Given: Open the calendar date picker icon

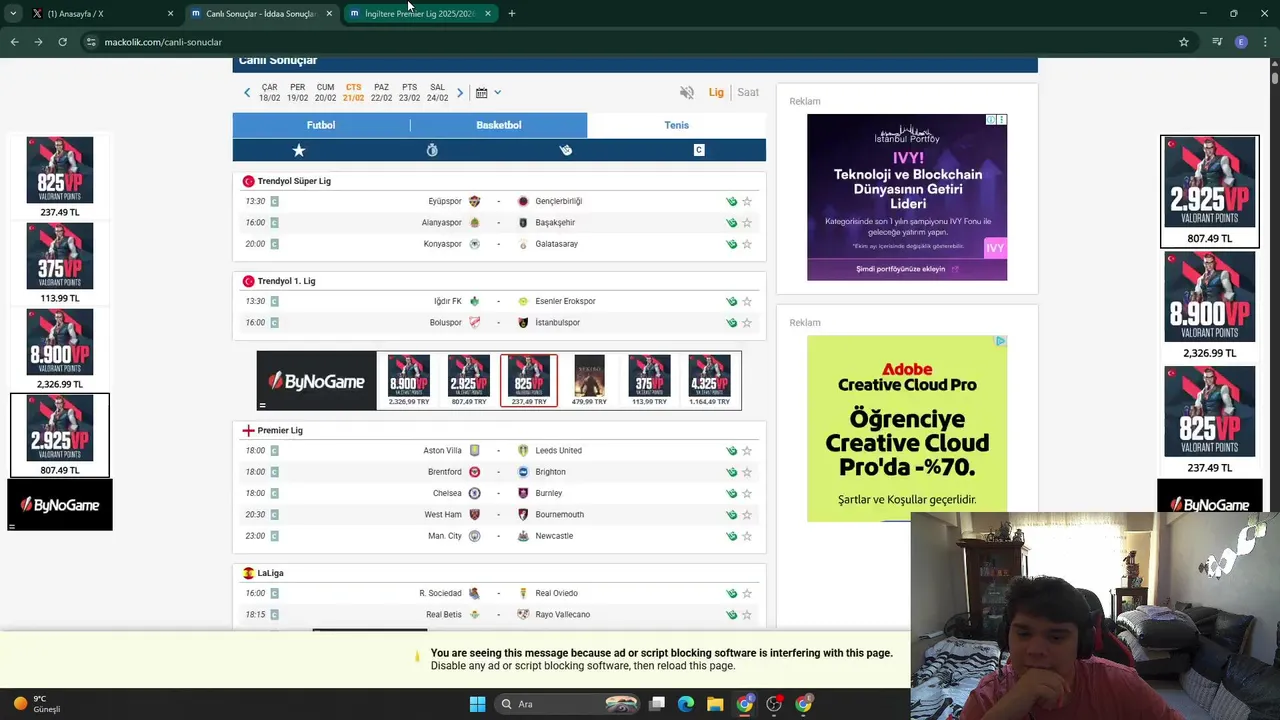Looking at the screenshot, I should tap(481, 93).
